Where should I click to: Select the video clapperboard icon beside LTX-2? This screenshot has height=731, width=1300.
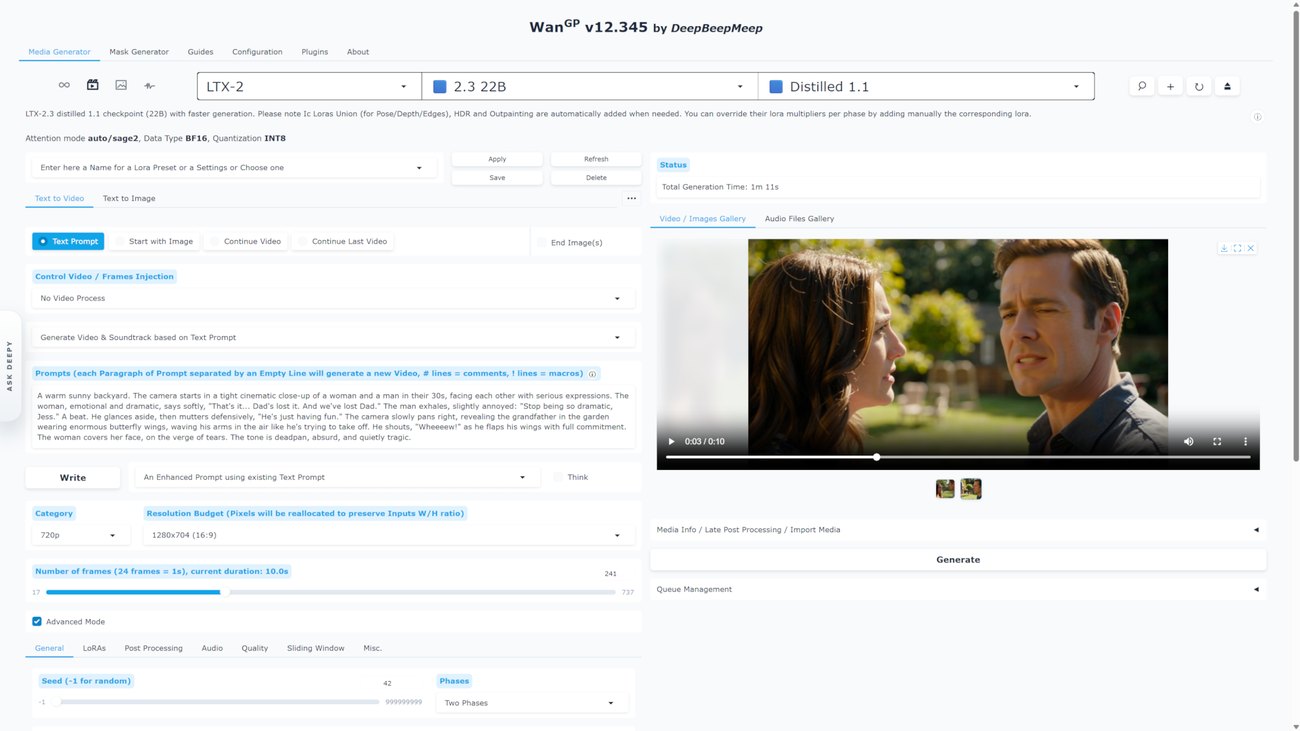tap(93, 86)
